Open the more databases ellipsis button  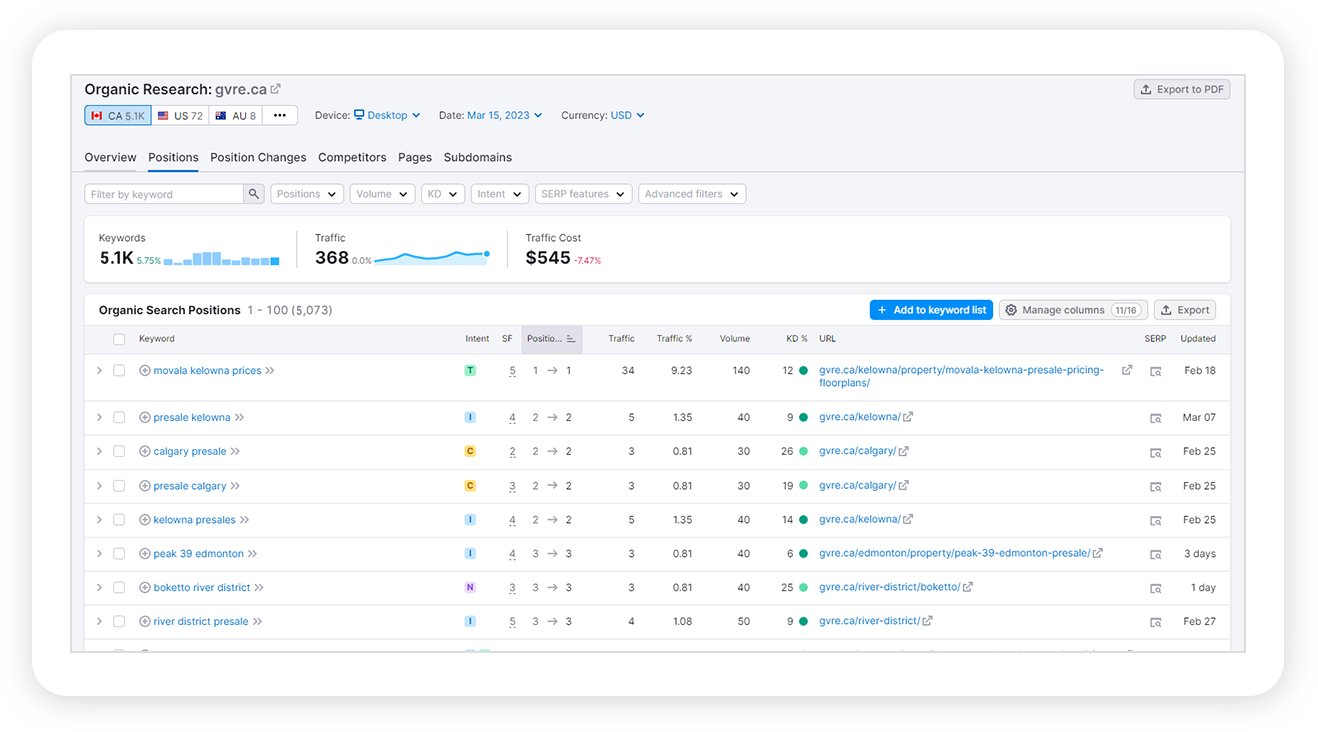coord(280,115)
